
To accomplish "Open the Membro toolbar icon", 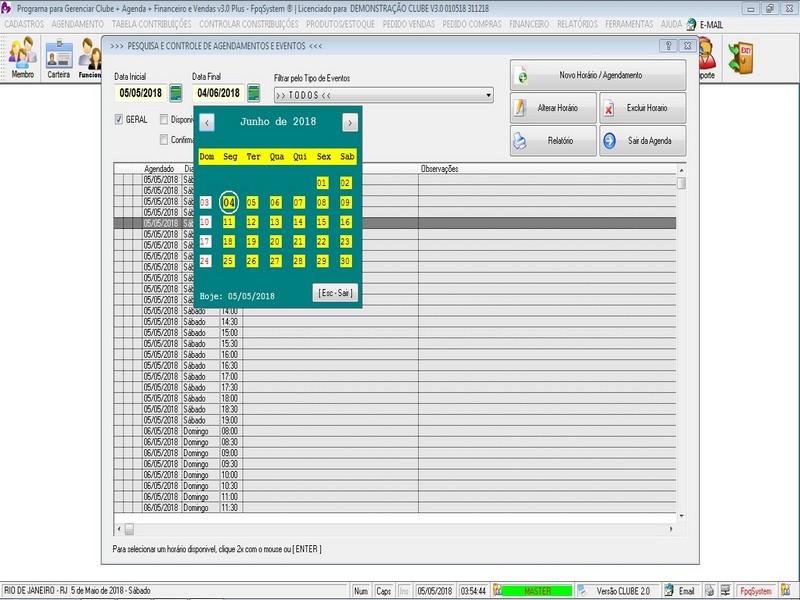I will (x=22, y=58).
